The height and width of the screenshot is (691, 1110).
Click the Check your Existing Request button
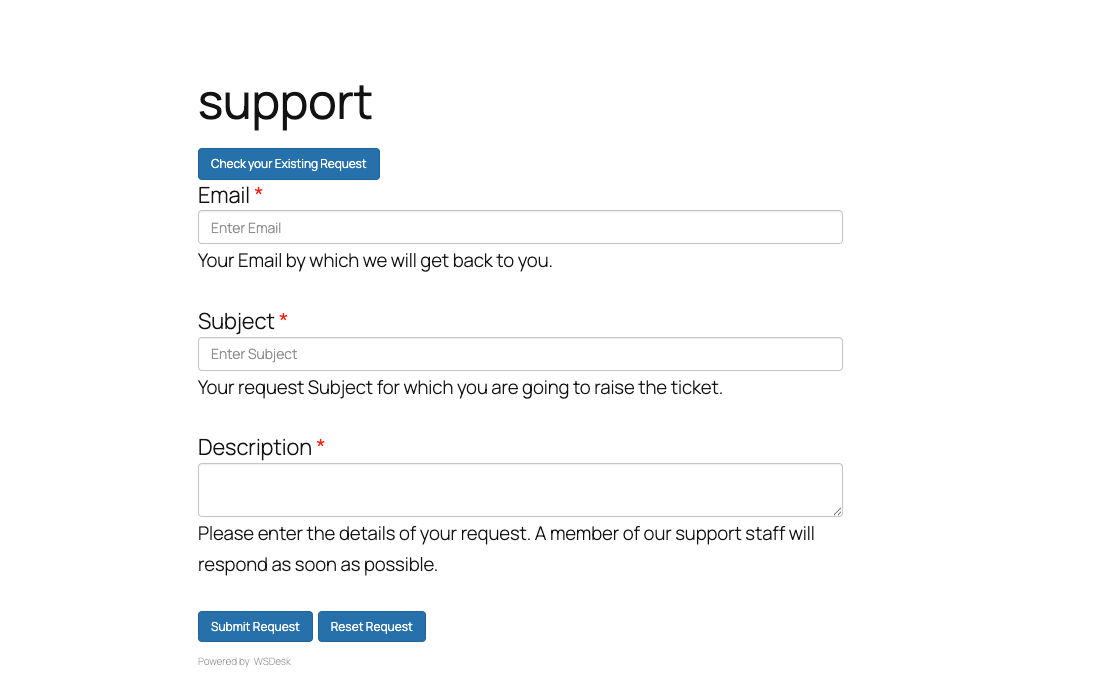pos(288,164)
